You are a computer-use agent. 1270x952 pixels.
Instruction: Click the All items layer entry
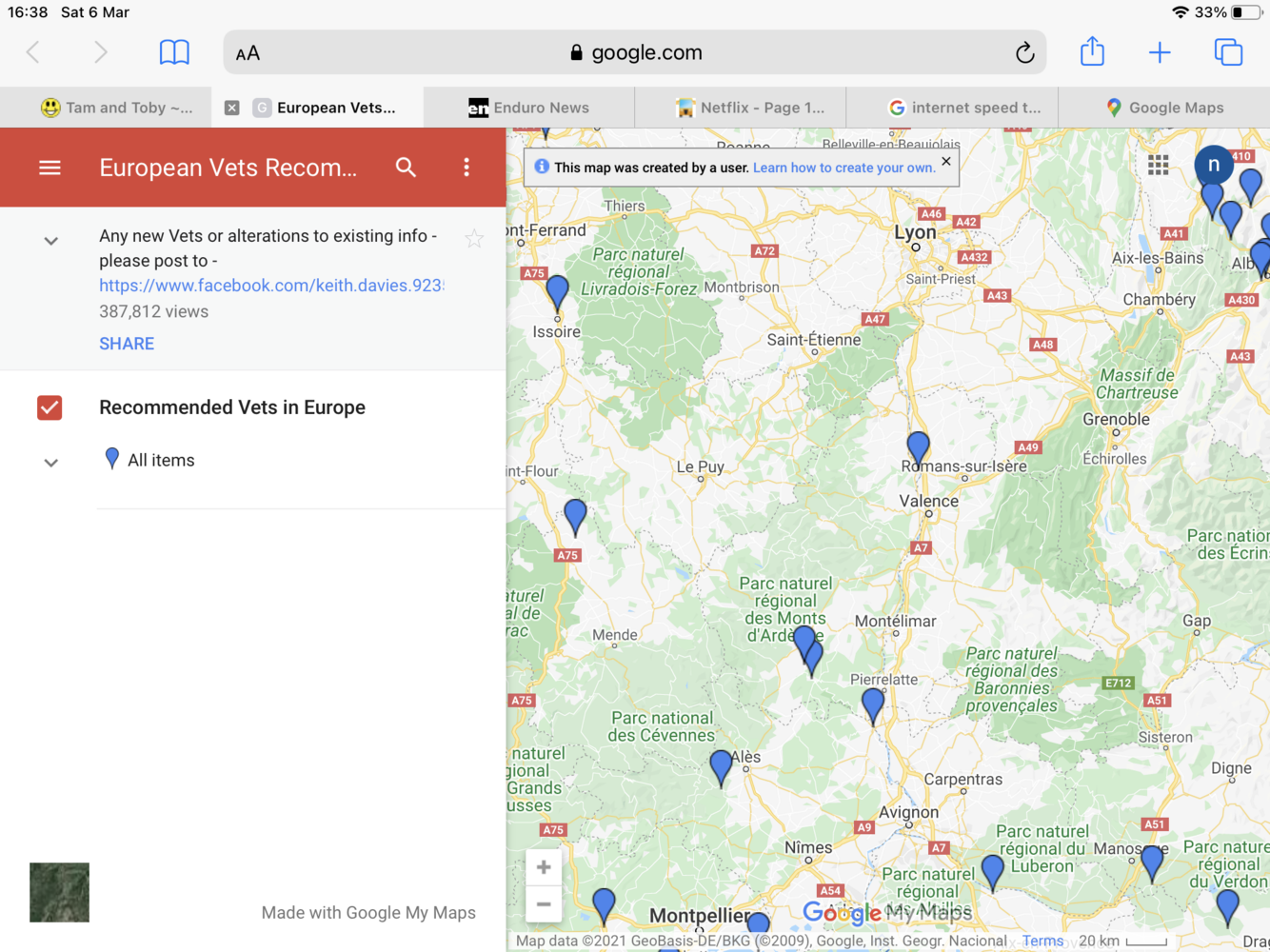161,460
